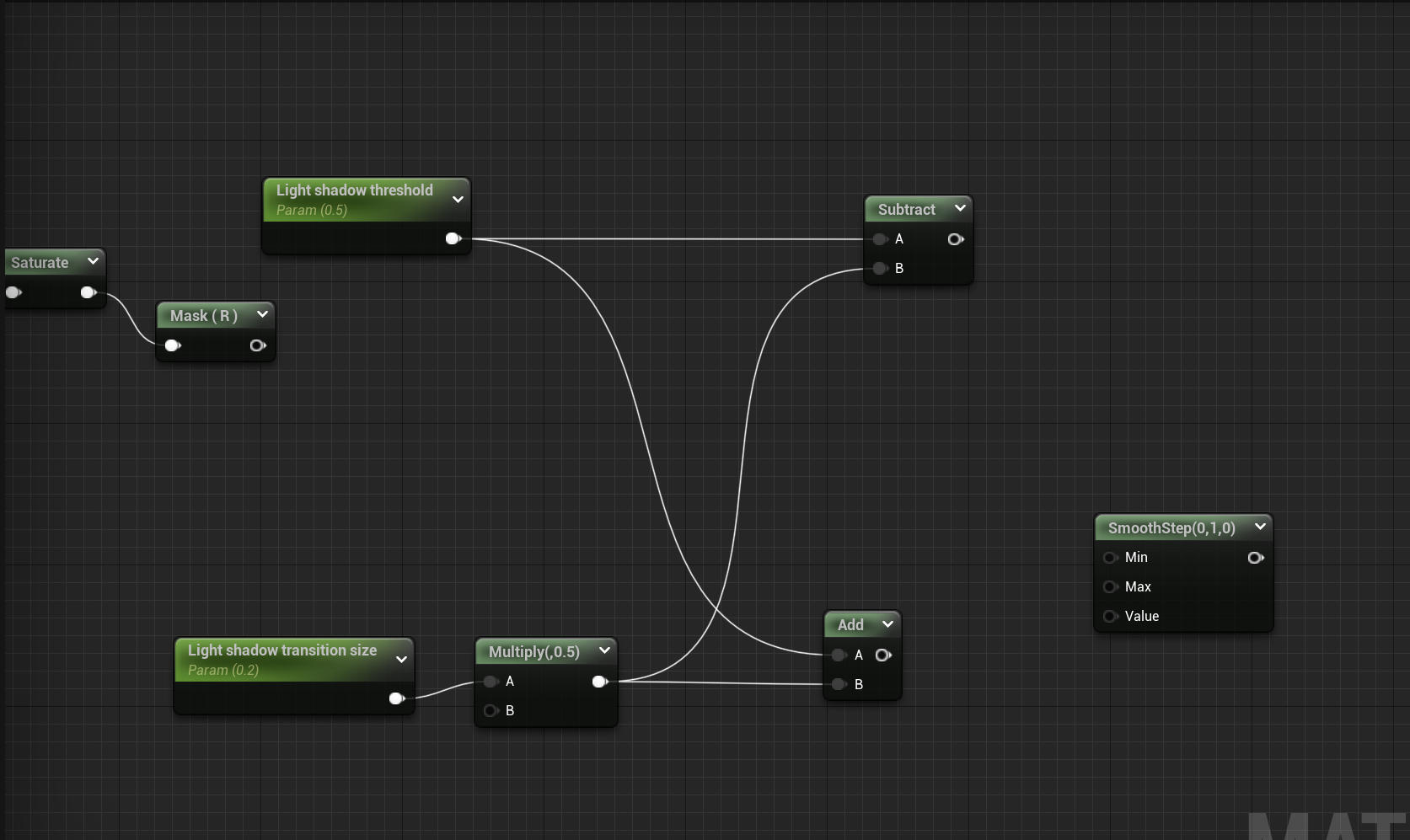Click the Add node B label

tap(859, 684)
